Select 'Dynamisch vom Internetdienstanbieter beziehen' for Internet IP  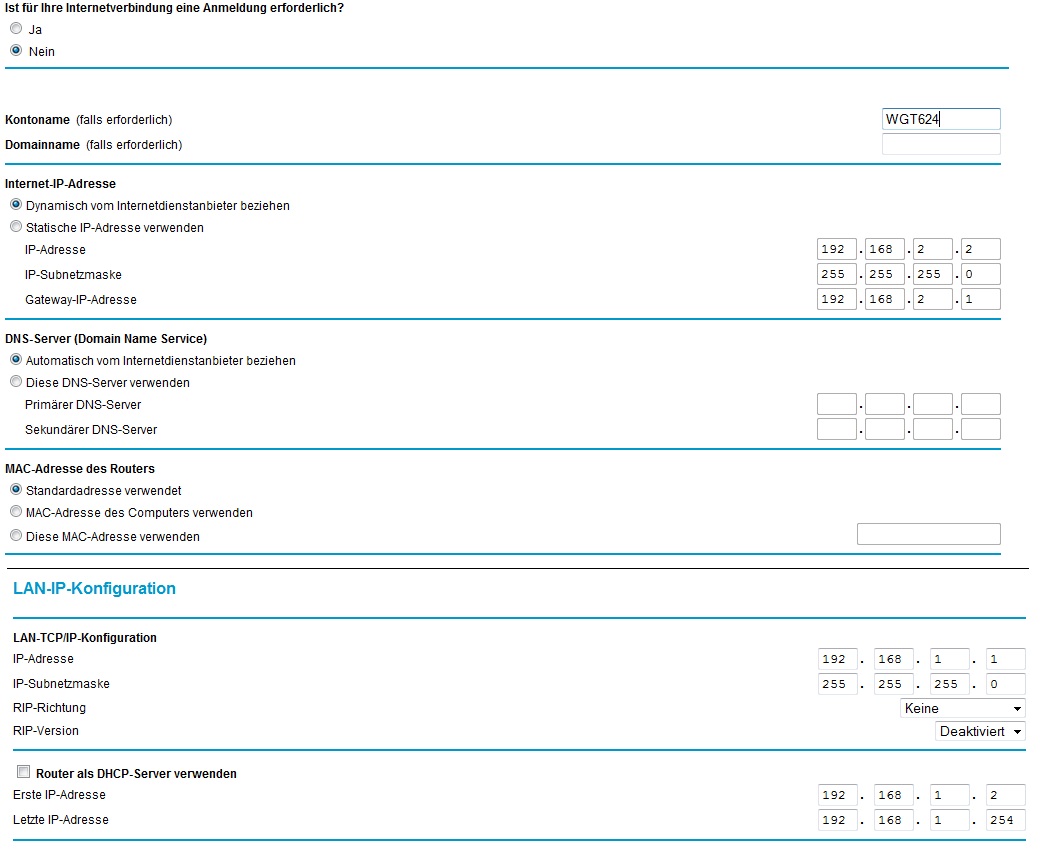pos(16,205)
